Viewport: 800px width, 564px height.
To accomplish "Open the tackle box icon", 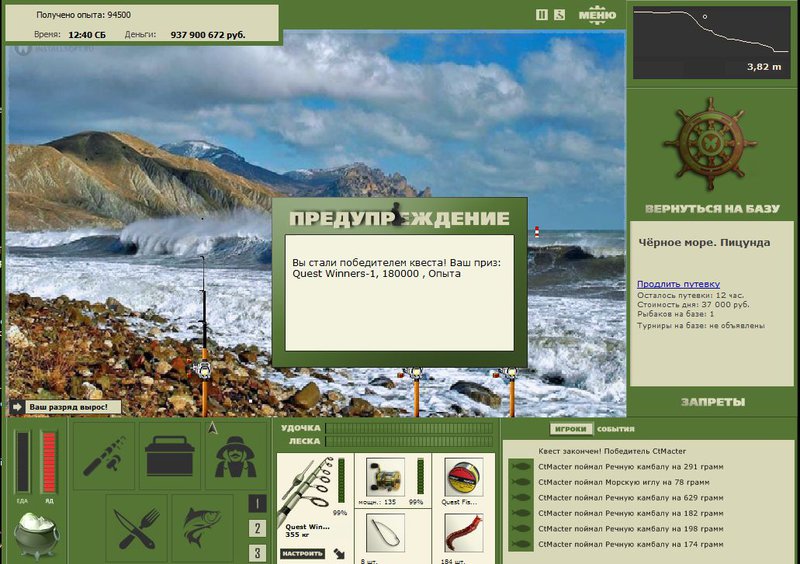I will [x=169, y=456].
